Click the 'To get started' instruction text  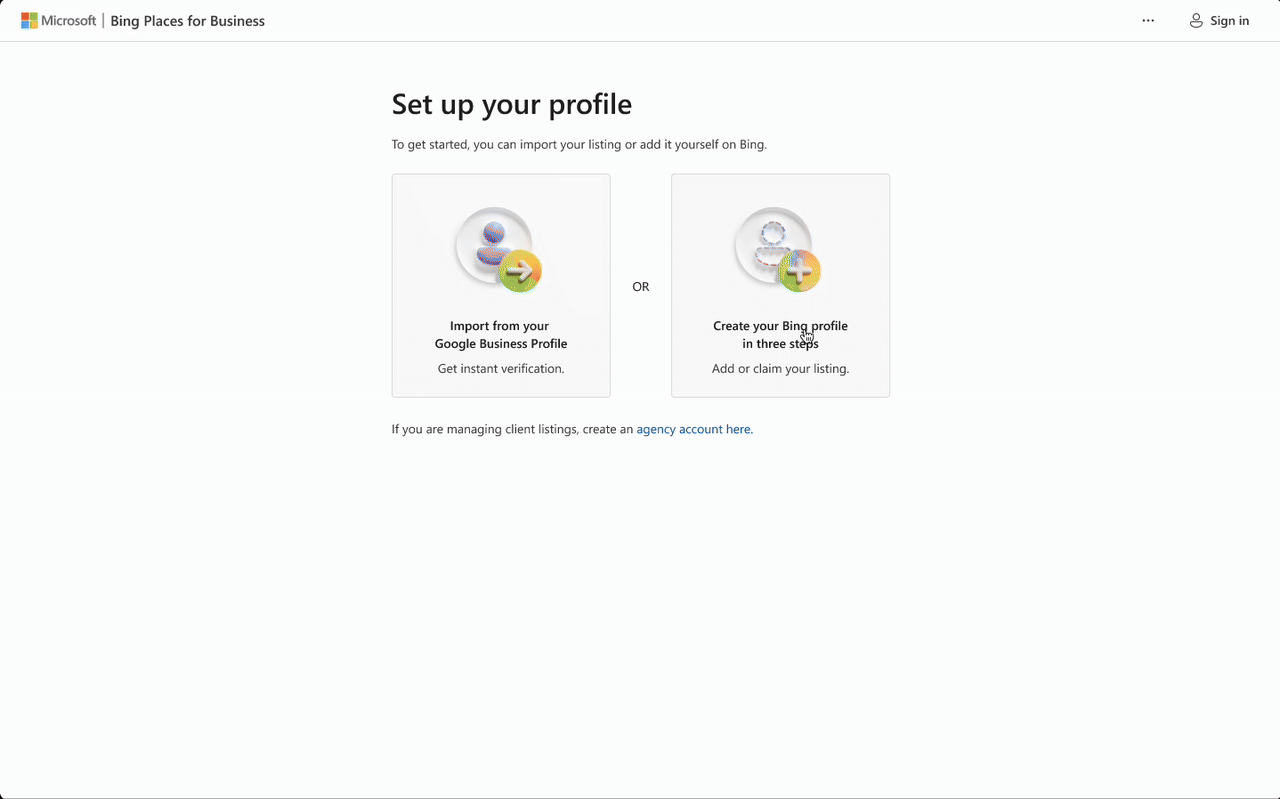coord(578,144)
